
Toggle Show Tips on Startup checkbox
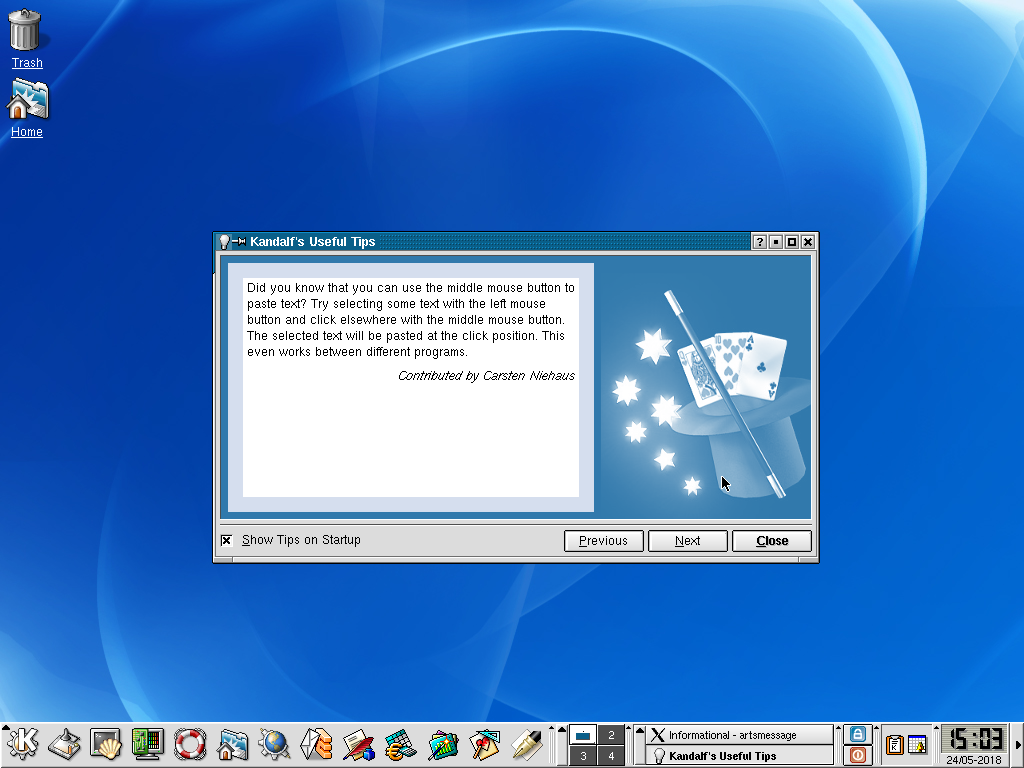pos(226,540)
